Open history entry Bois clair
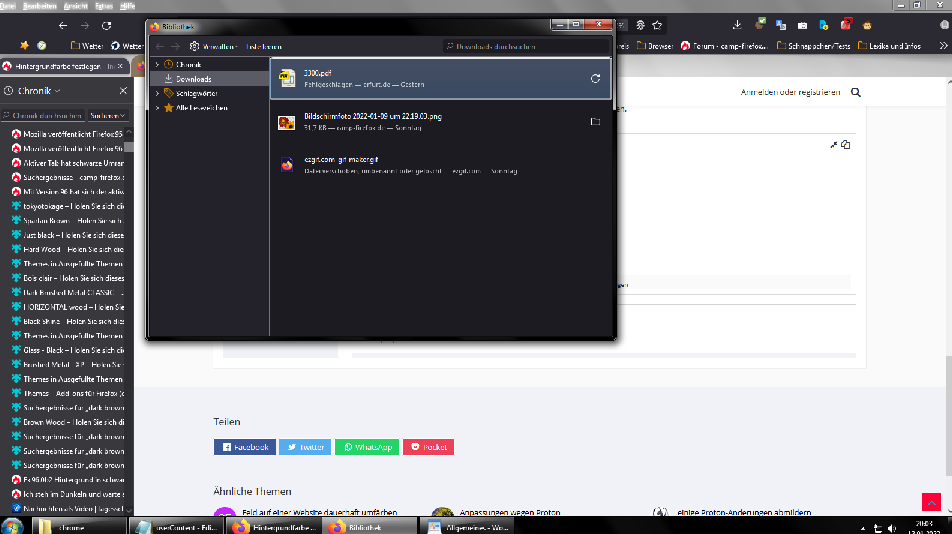Image resolution: width=952 pixels, height=534 pixels. 67,278
